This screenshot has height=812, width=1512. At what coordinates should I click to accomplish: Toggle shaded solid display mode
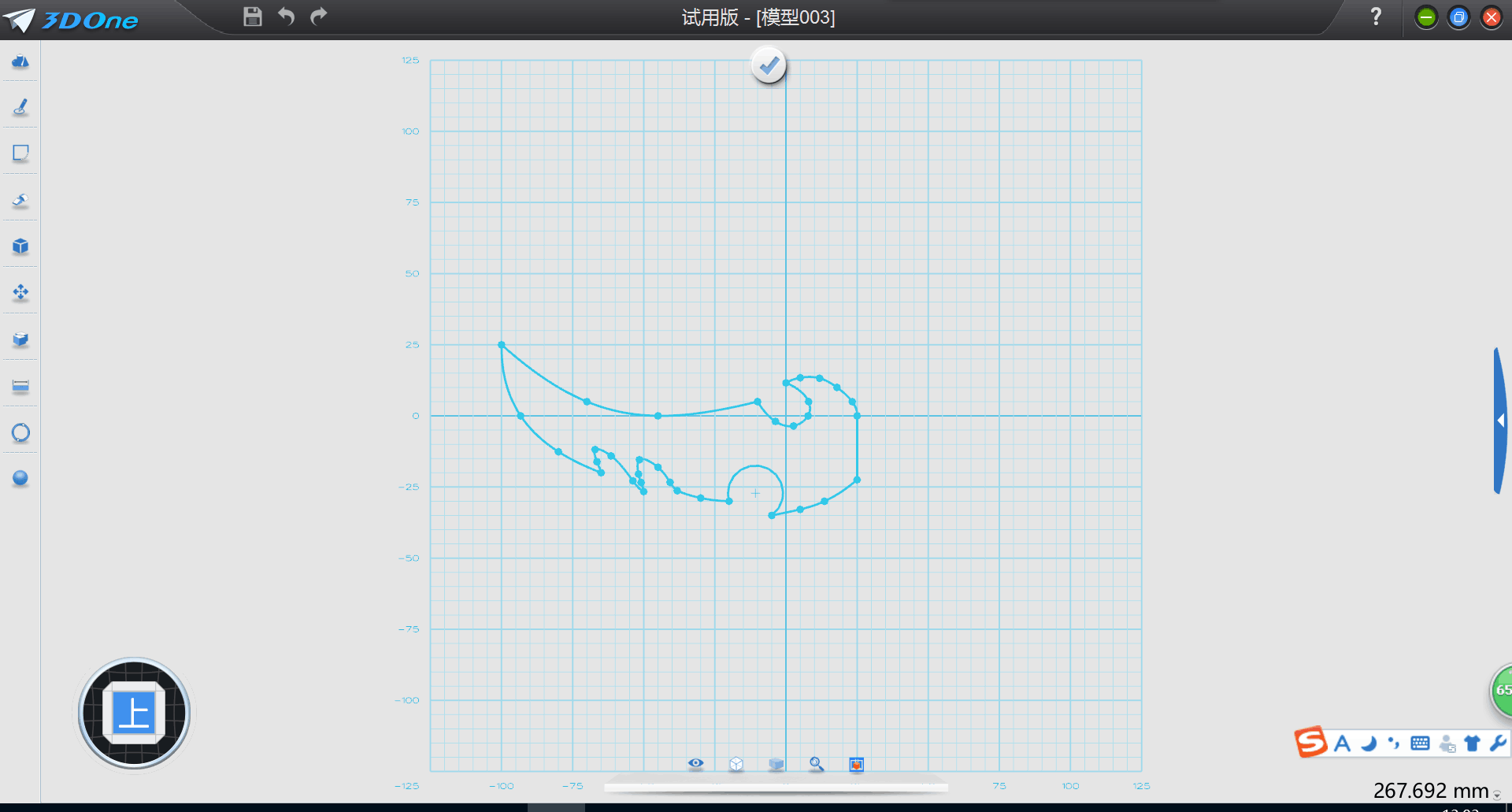(x=776, y=764)
